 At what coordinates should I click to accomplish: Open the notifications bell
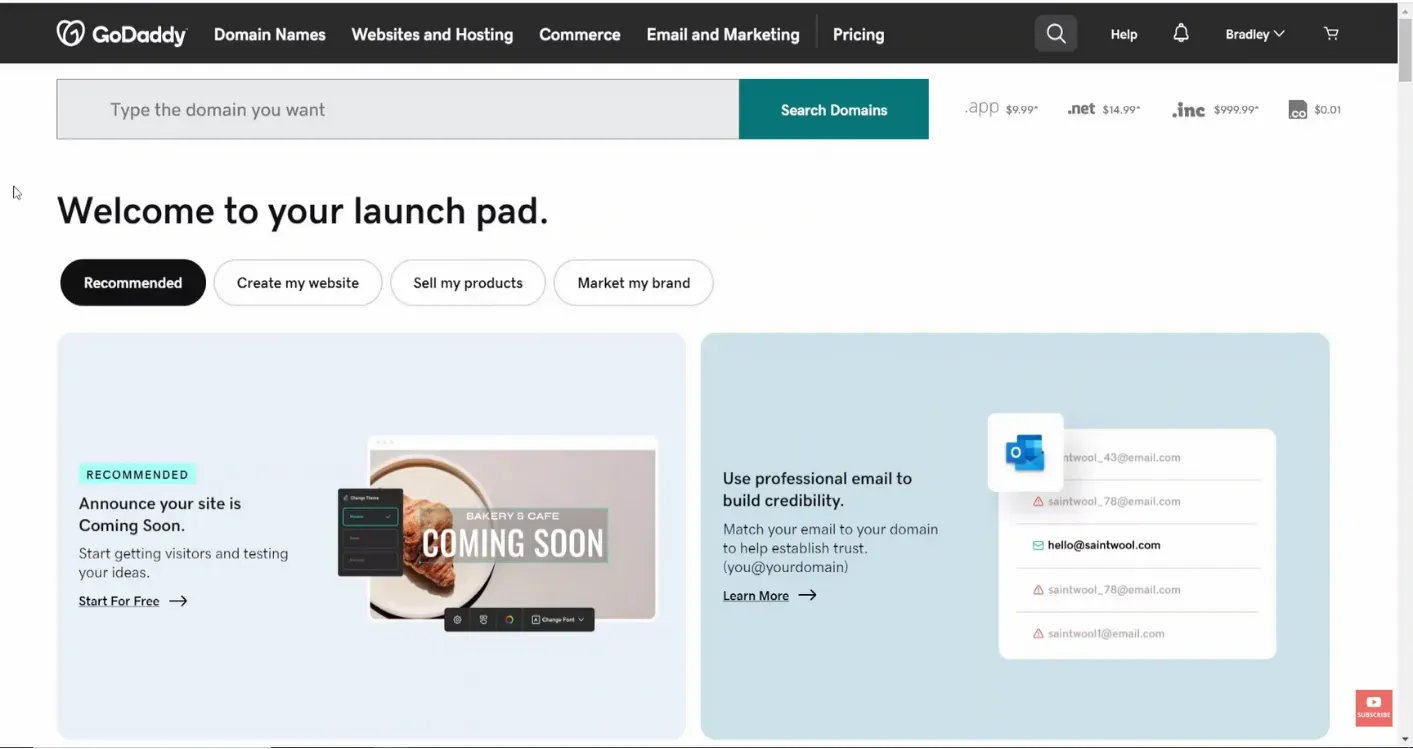click(x=1181, y=34)
